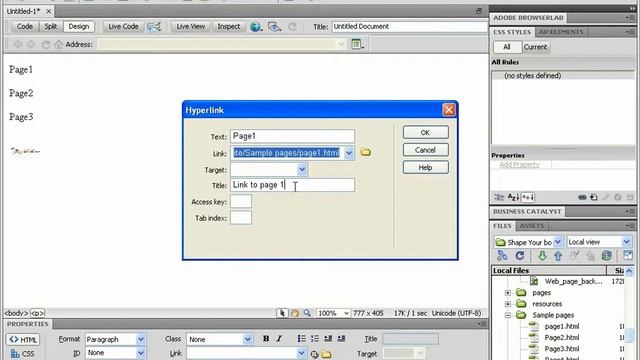640x360 pixels.
Task: Collapse the Sample pages folder
Action: pyautogui.click(x=508, y=315)
